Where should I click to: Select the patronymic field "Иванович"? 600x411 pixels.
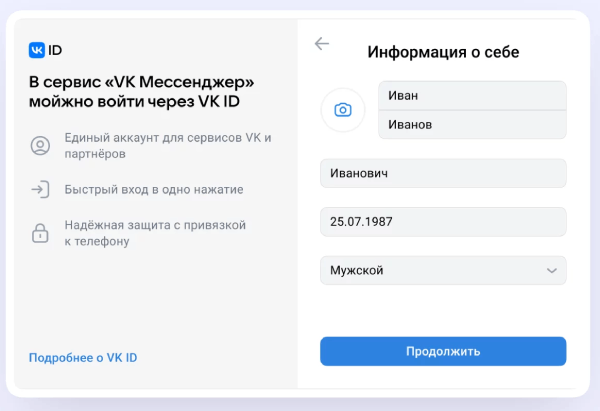(443, 173)
